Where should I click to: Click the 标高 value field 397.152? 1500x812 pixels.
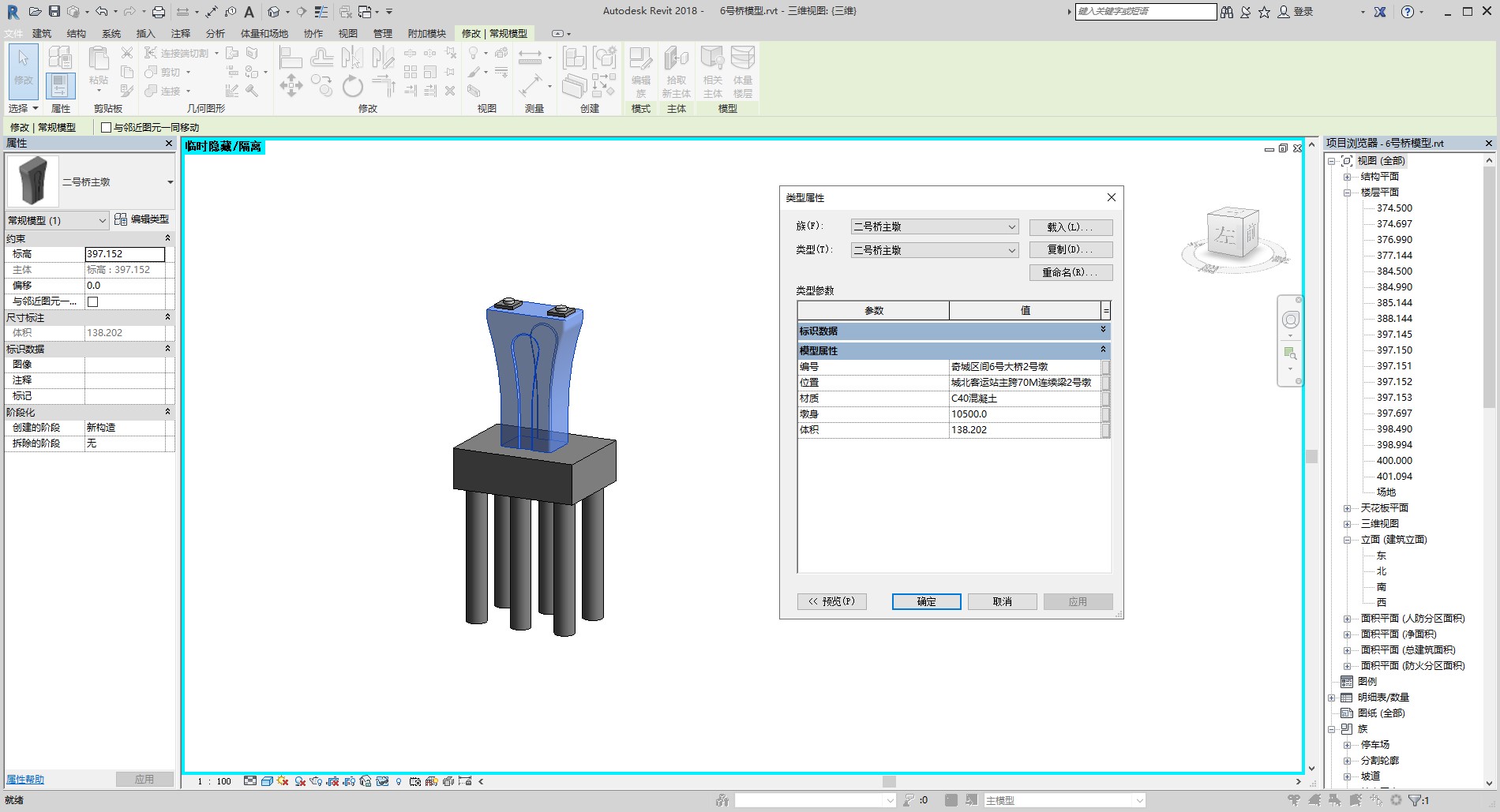pos(125,254)
